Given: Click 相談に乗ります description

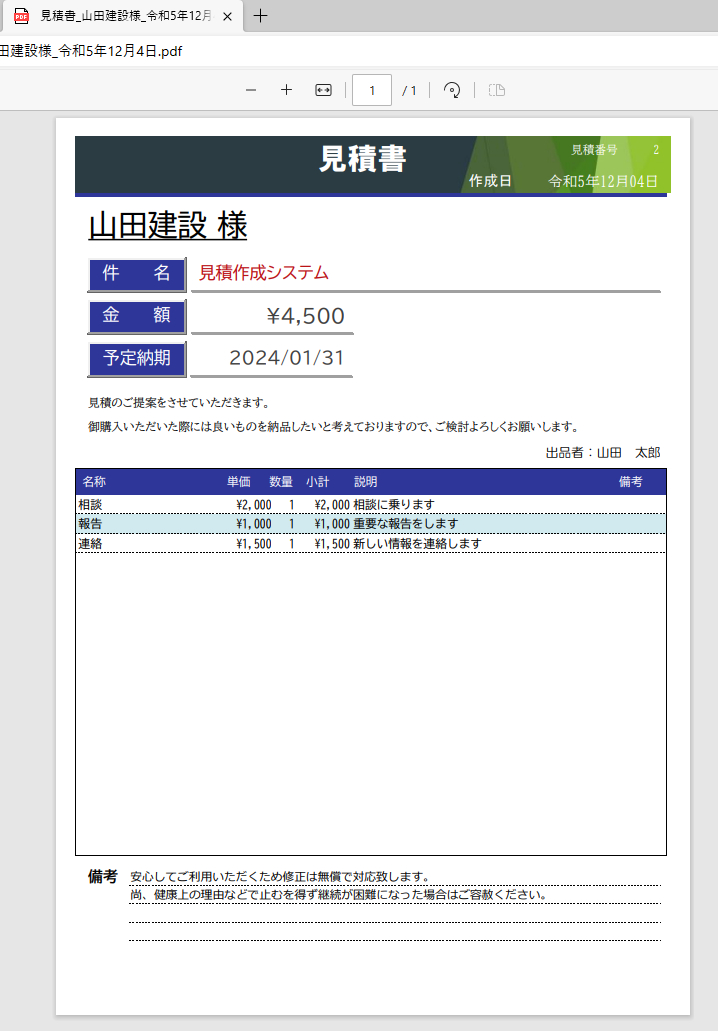Looking at the screenshot, I should coord(394,505).
